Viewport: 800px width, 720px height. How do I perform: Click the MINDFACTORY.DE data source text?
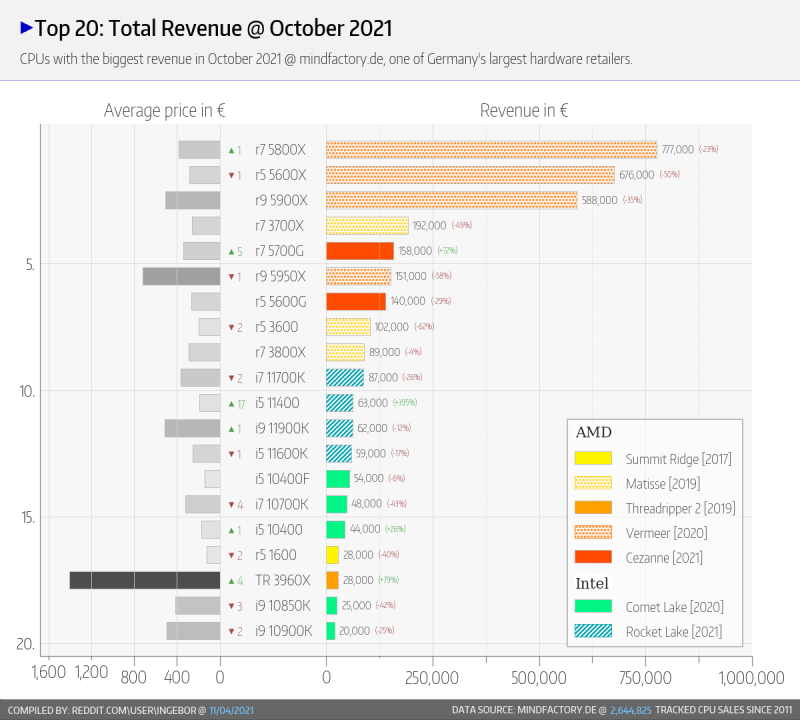click(557, 710)
